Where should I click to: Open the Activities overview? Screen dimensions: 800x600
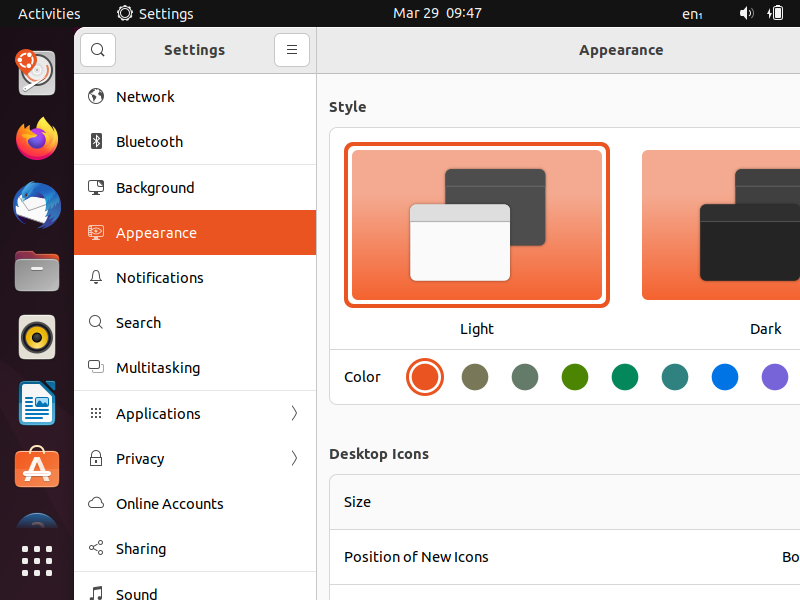tap(49, 14)
